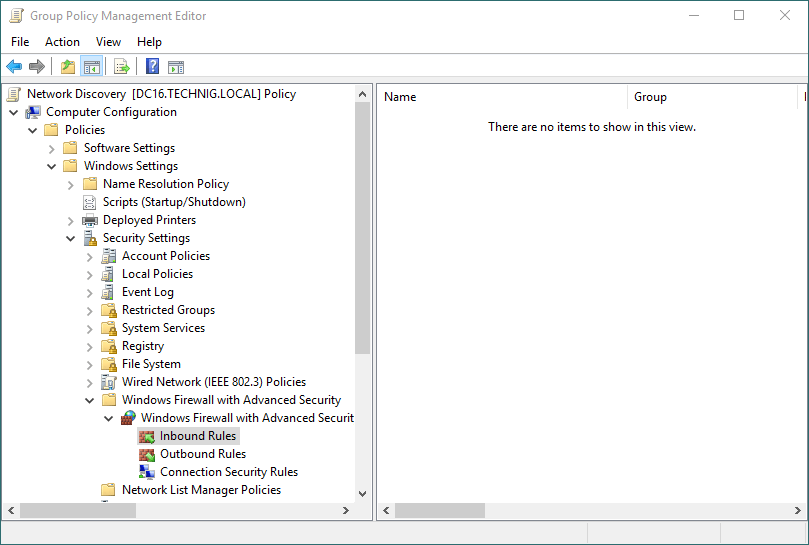Click the Network List Manager Policies folder icon

click(108, 489)
